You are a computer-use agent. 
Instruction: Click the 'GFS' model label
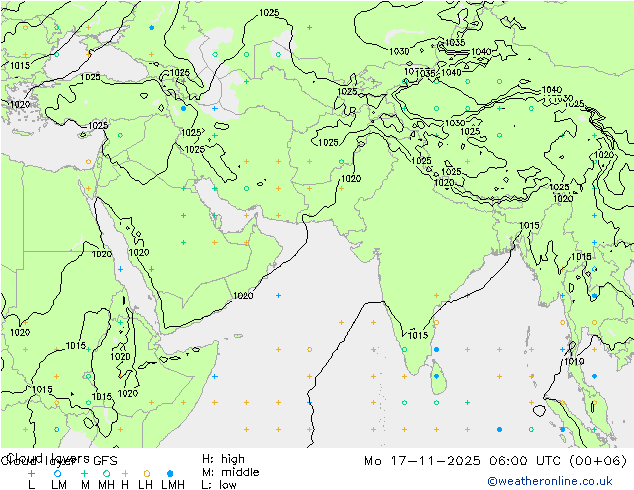pos(105,461)
